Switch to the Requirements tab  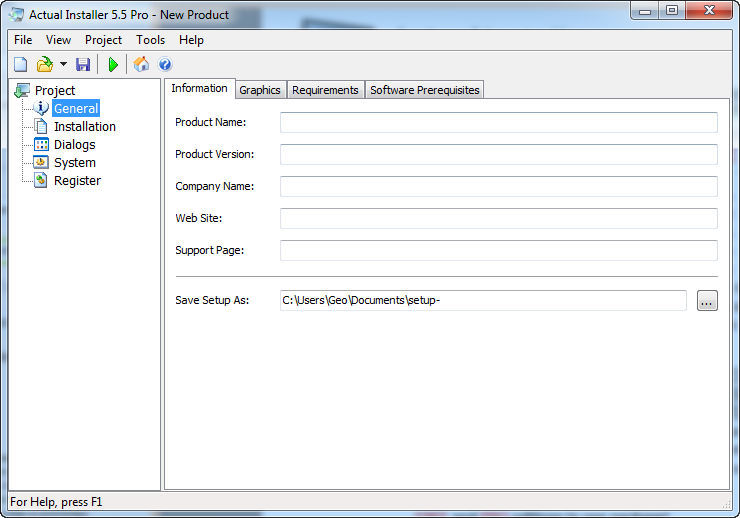(325, 90)
